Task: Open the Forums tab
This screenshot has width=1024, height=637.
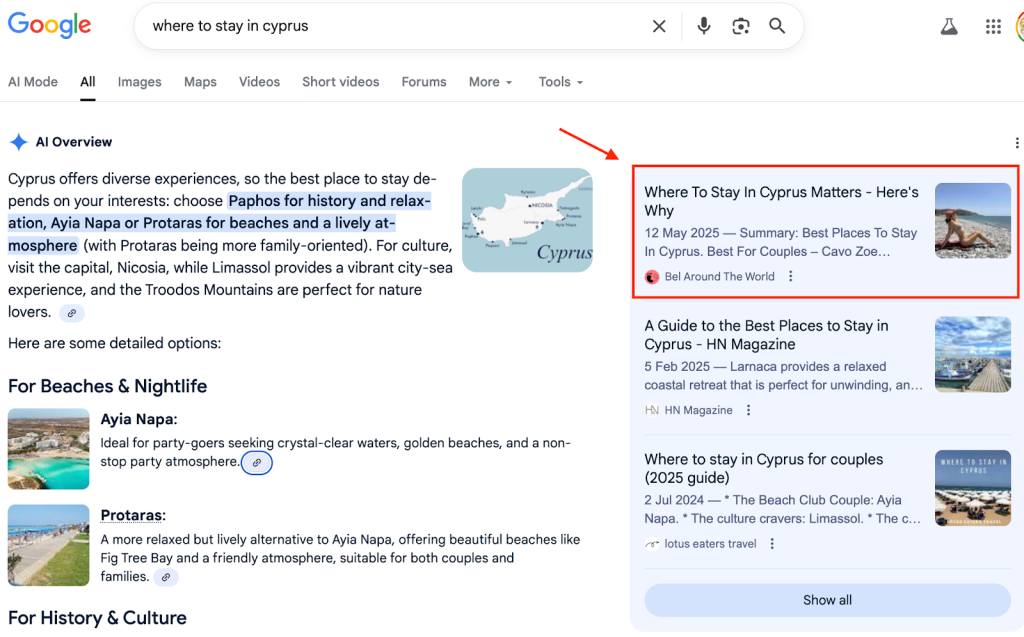Action: coord(424,82)
